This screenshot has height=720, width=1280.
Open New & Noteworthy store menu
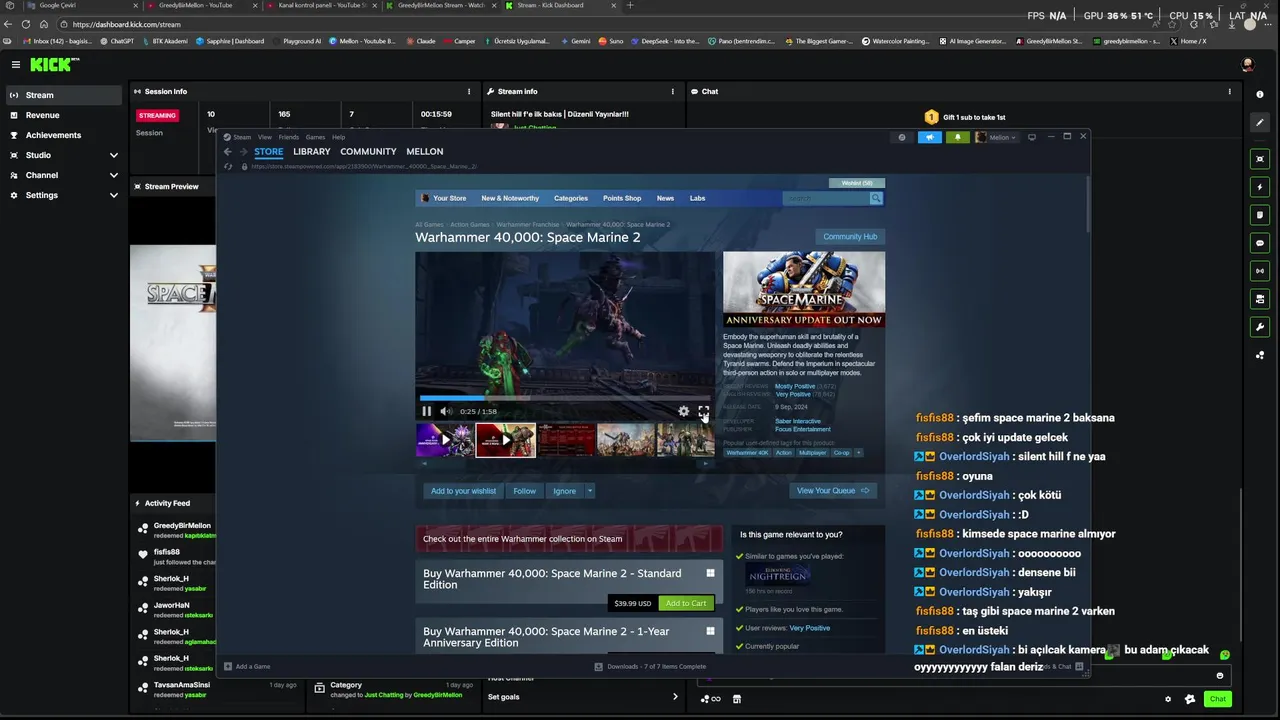(x=510, y=198)
